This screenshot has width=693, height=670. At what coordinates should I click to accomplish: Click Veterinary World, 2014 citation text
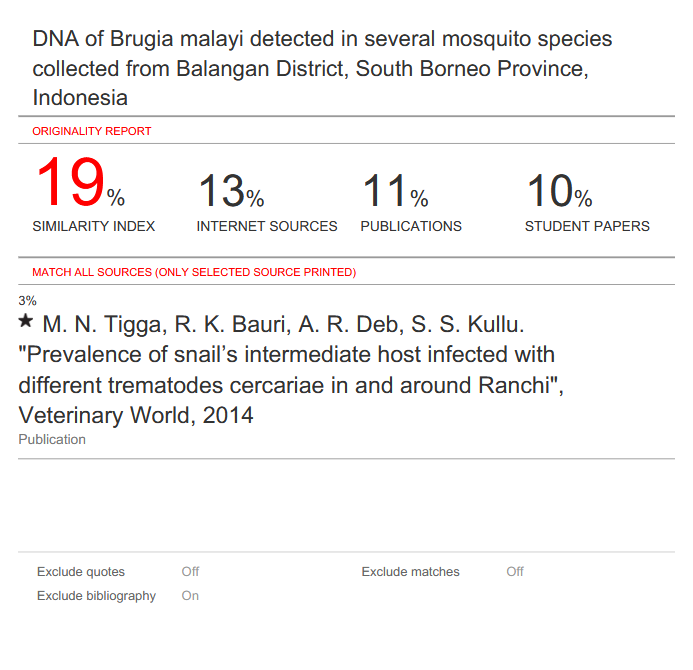pos(136,415)
